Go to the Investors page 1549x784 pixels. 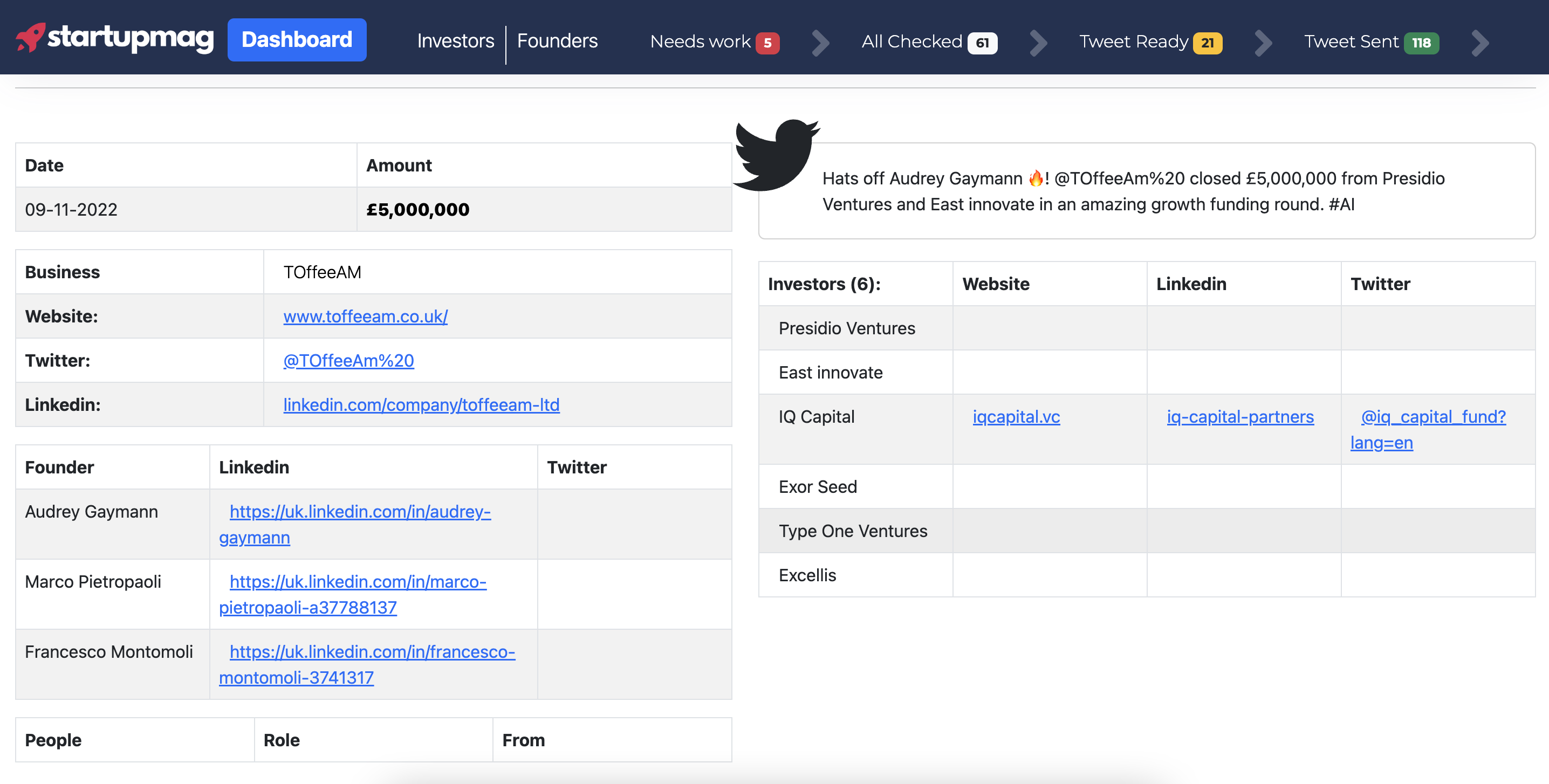pos(455,41)
